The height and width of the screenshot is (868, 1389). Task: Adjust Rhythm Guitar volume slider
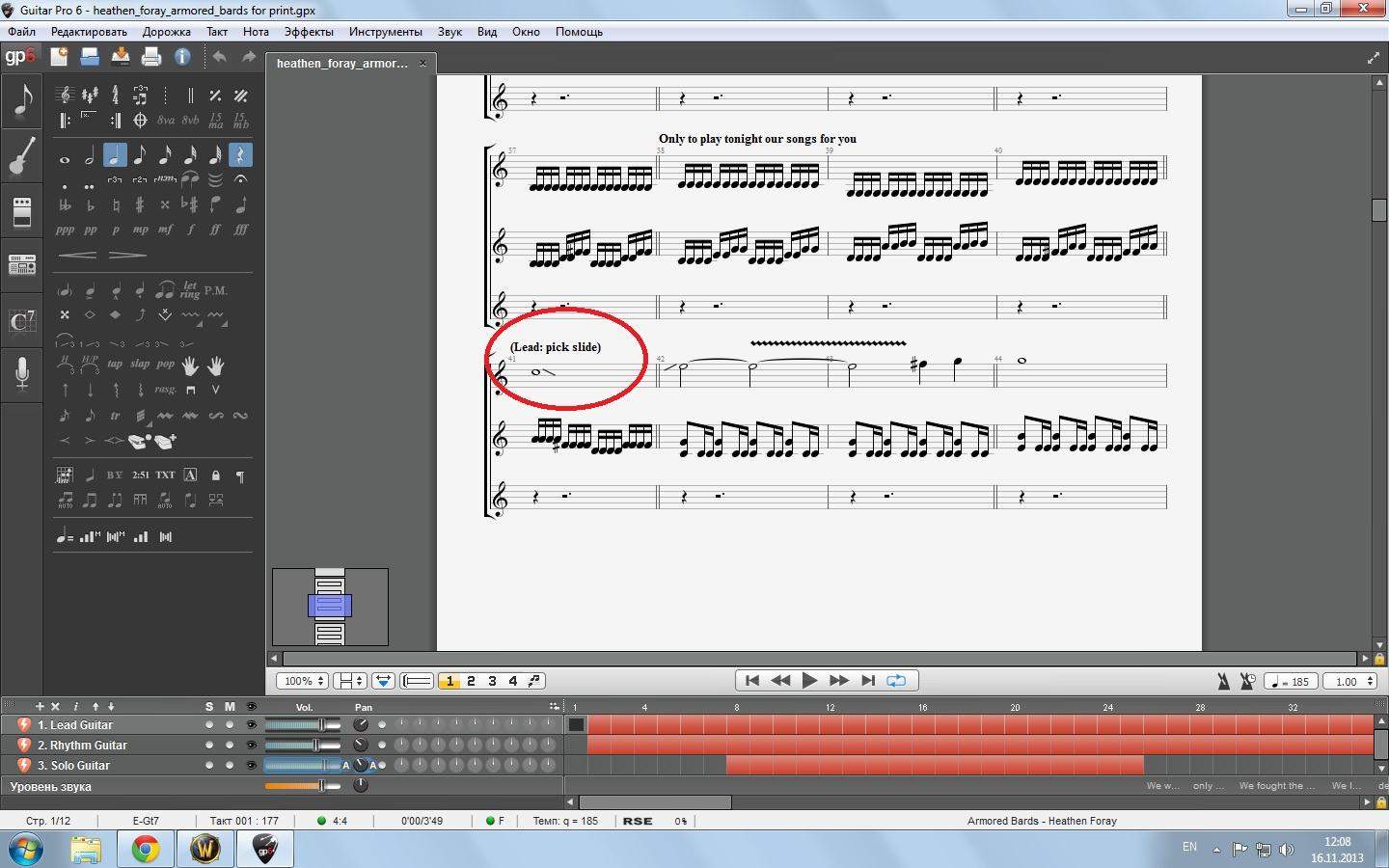point(303,746)
